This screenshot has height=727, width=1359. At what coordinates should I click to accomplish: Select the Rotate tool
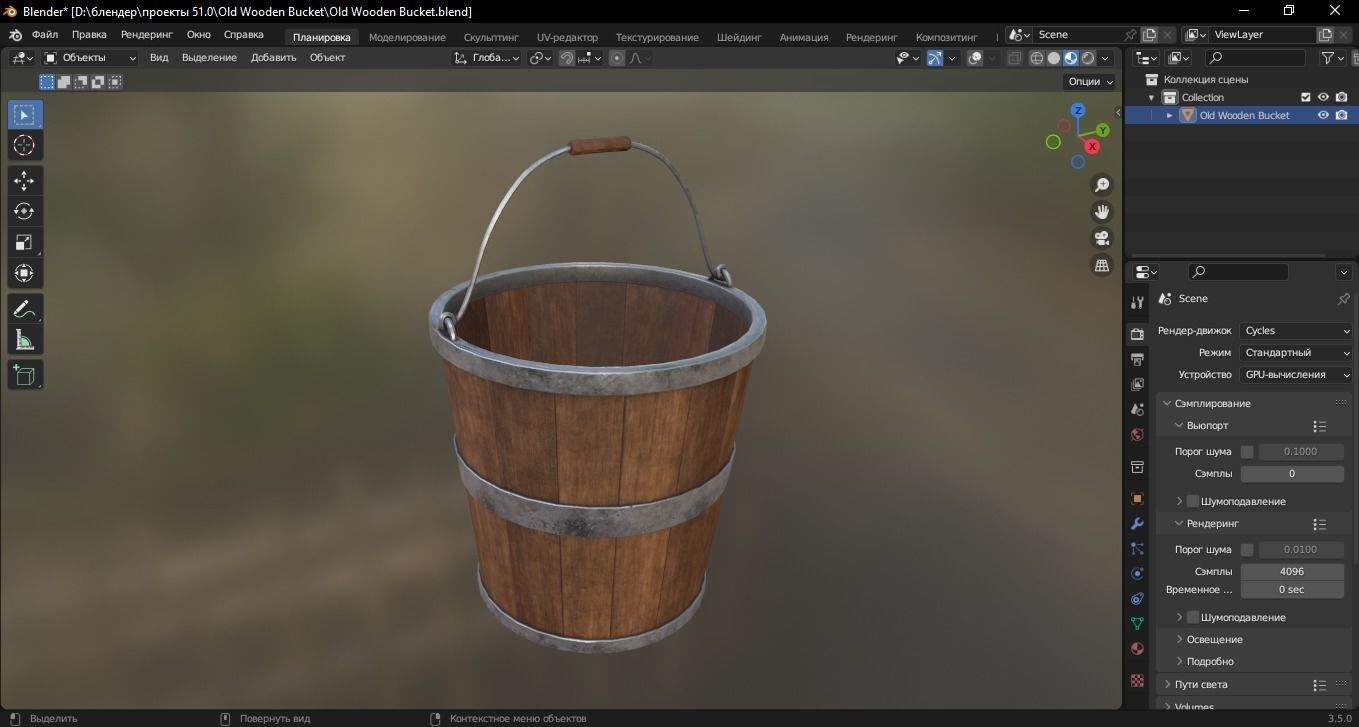[25, 212]
